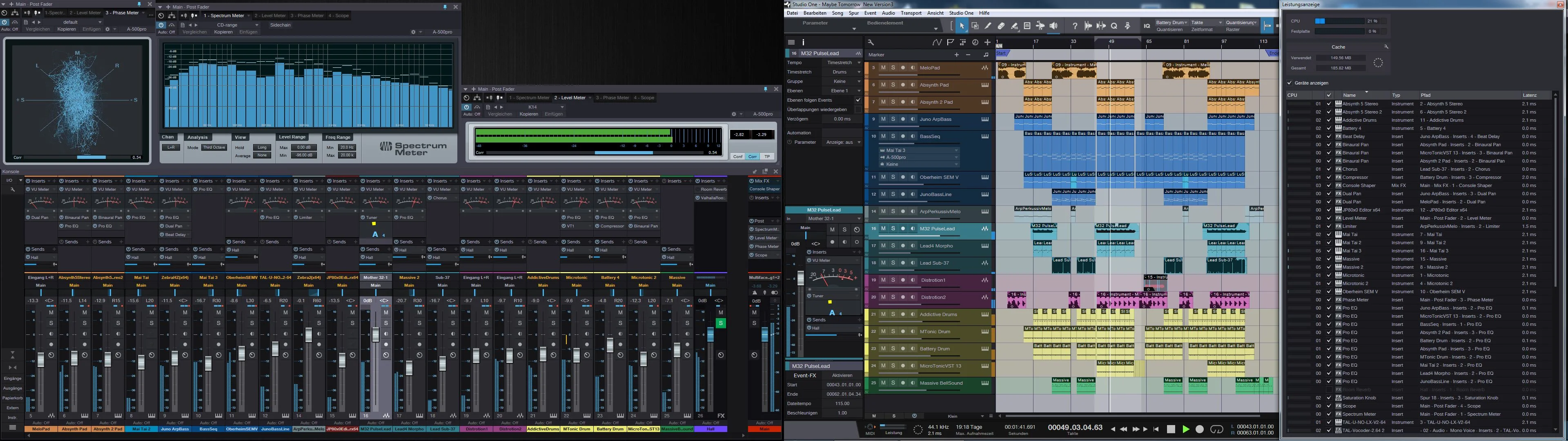Viewport: 1568px width, 441px height.
Task: Choose the eraser tool
Action: coord(1001,26)
